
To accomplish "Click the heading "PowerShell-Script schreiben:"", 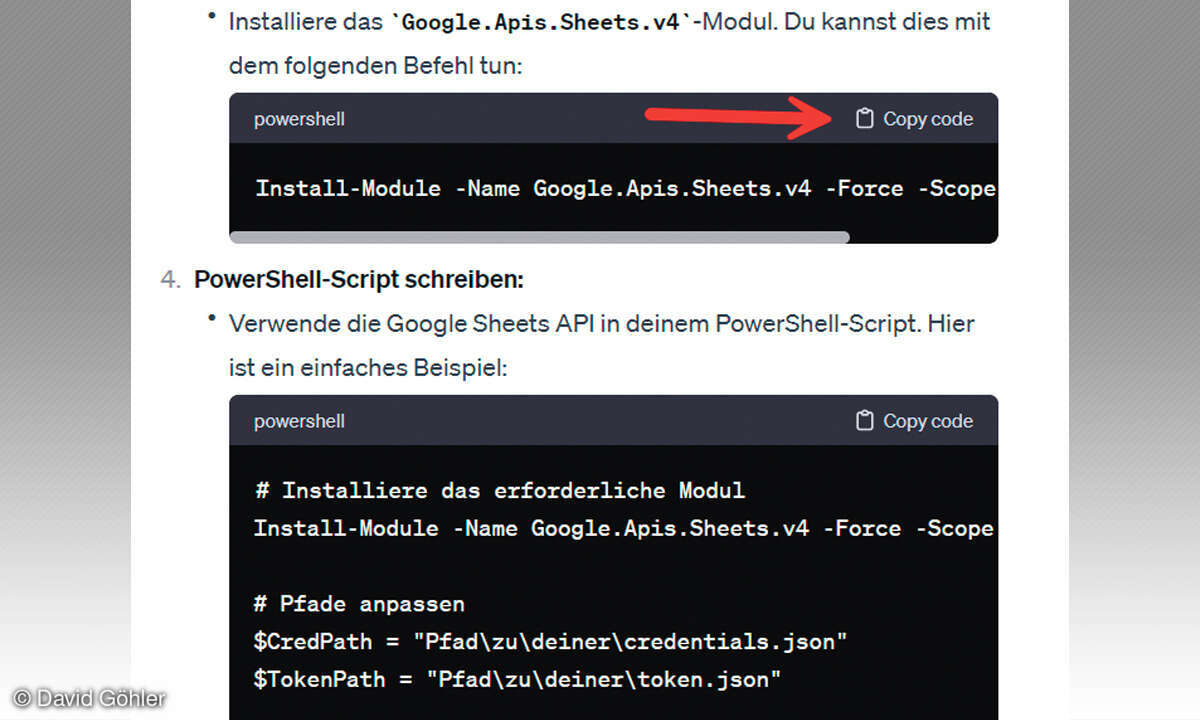I will click(x=359, y=279).
